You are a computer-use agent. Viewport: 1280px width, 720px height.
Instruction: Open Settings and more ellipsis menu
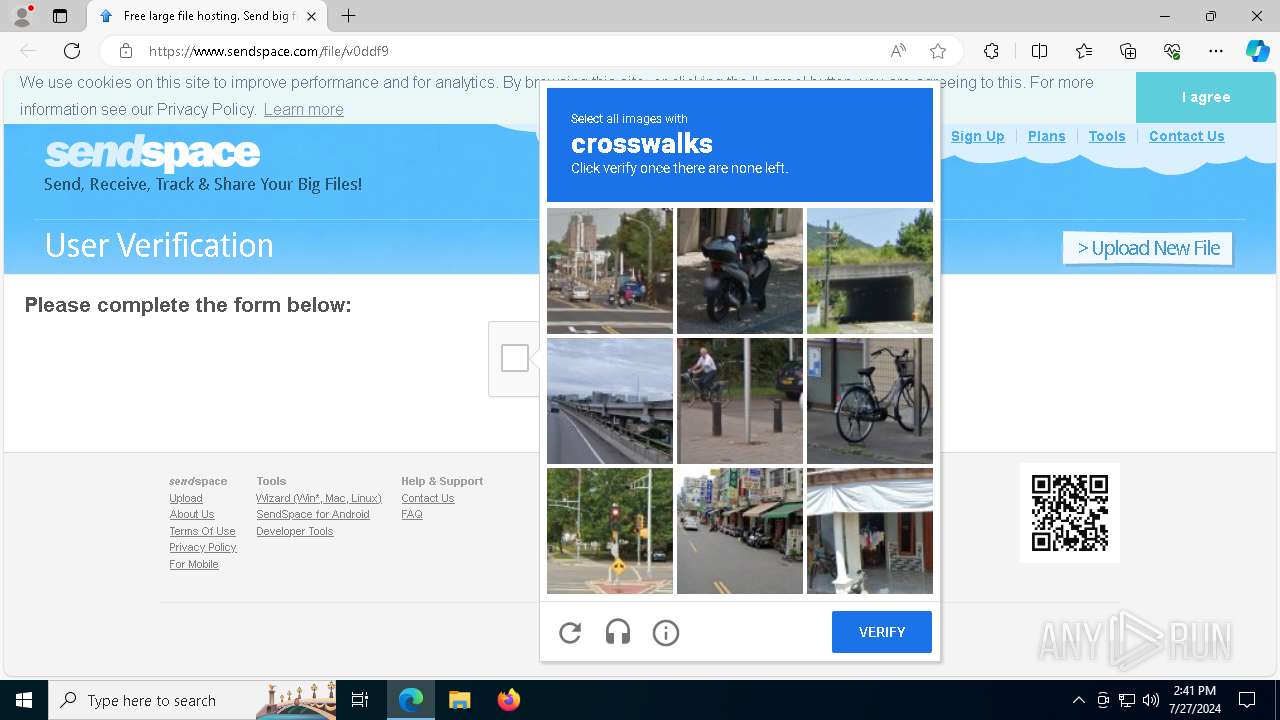coord(1216,51)
